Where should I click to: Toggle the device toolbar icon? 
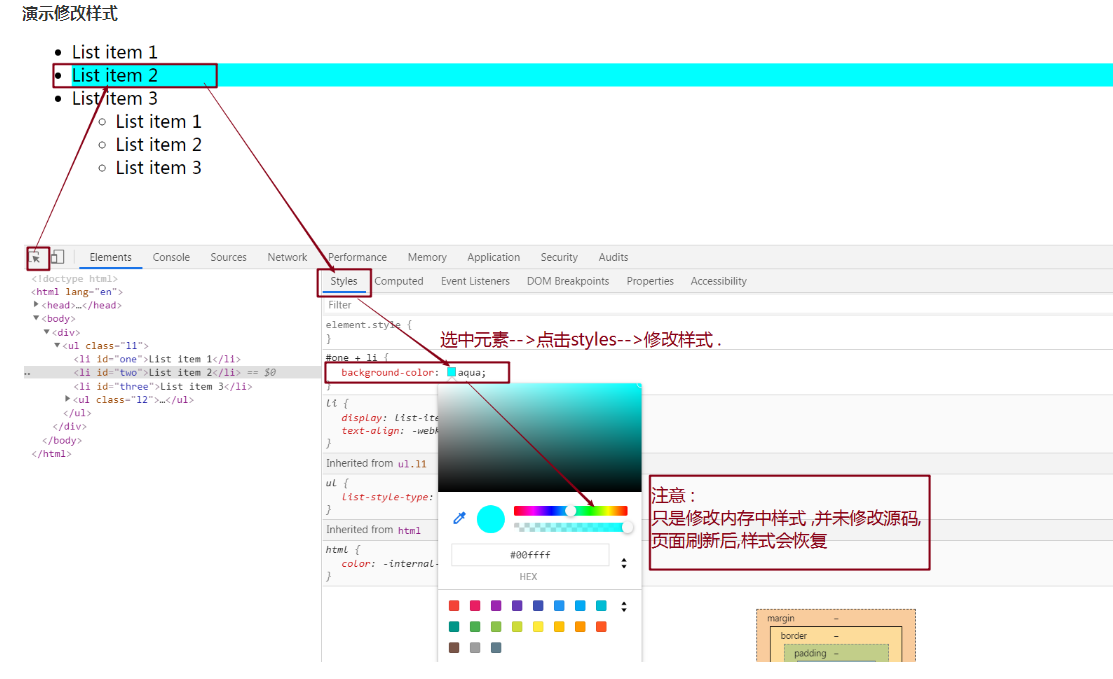57,257
